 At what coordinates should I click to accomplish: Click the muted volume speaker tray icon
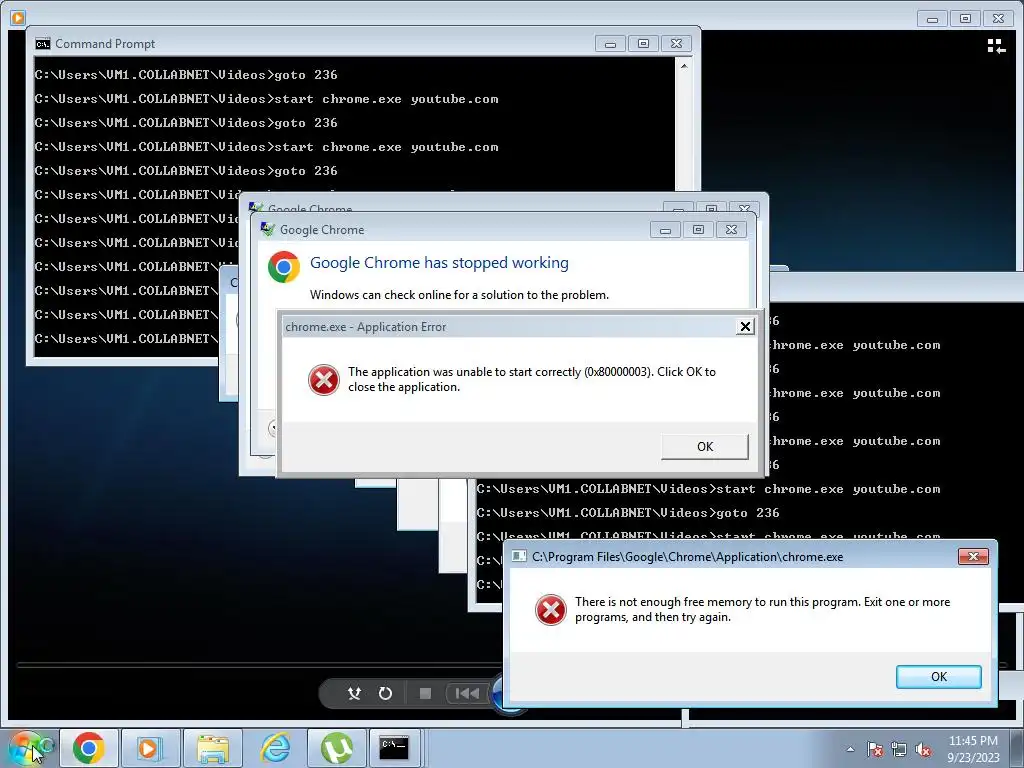923,749
